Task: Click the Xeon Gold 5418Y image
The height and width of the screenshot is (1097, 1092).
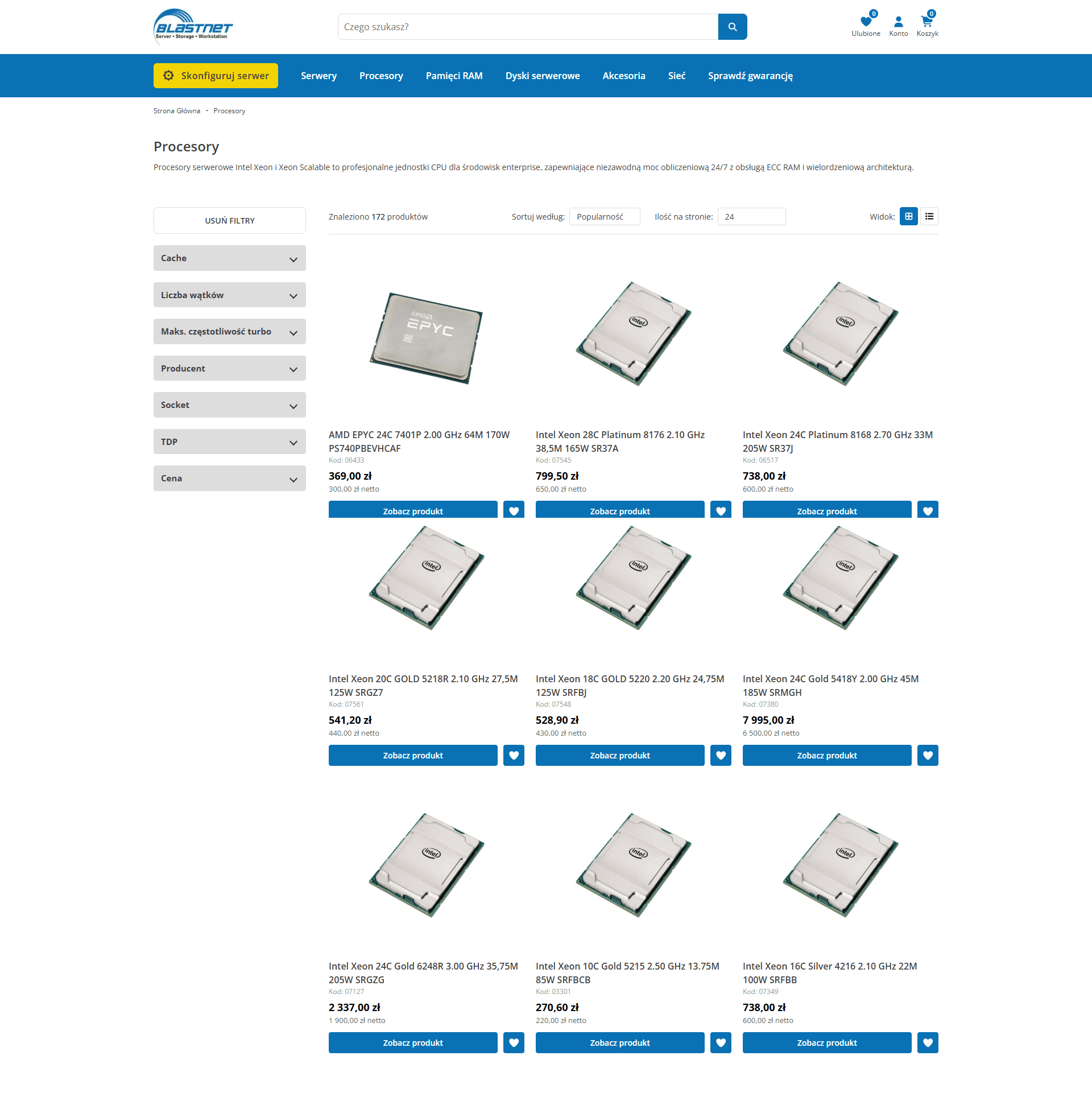Action: (841, 578)
